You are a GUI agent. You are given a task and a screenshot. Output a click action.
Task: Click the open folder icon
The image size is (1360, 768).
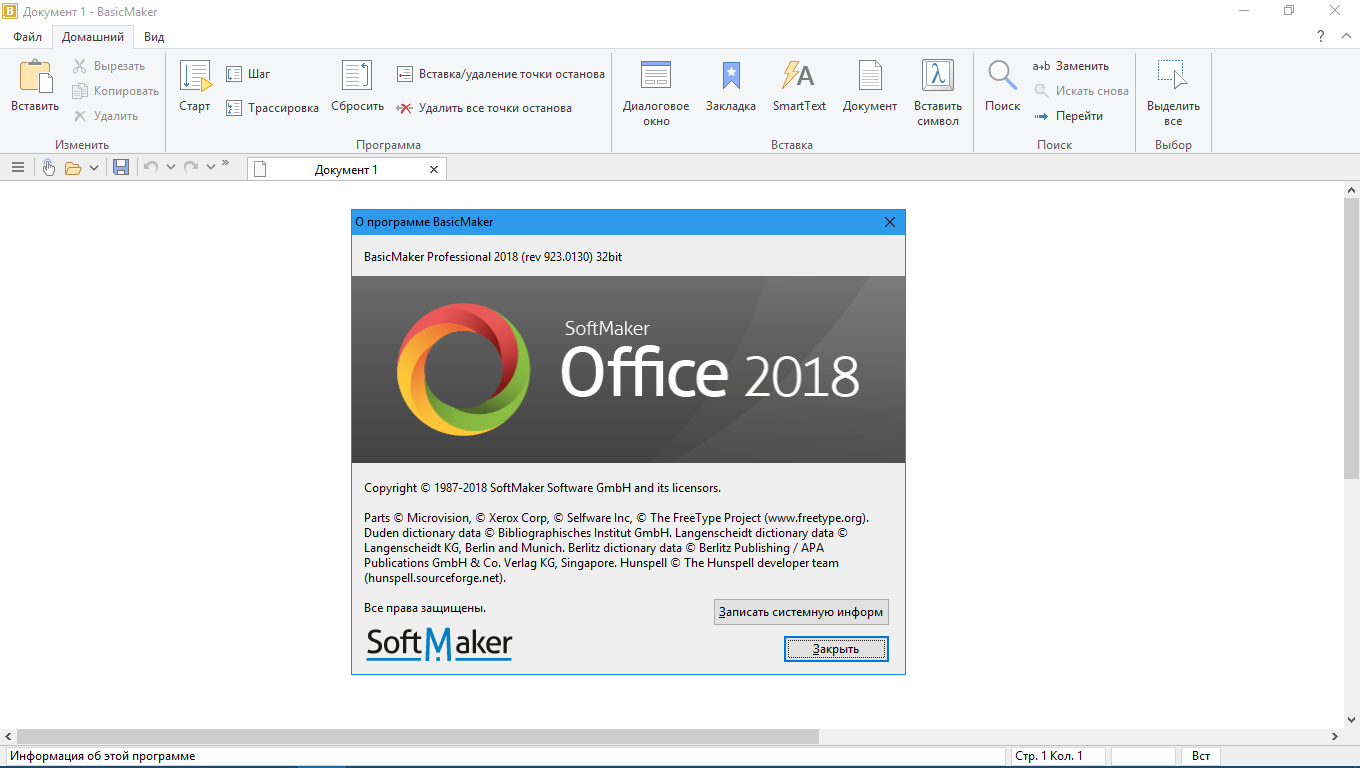(x=73, y=168)
